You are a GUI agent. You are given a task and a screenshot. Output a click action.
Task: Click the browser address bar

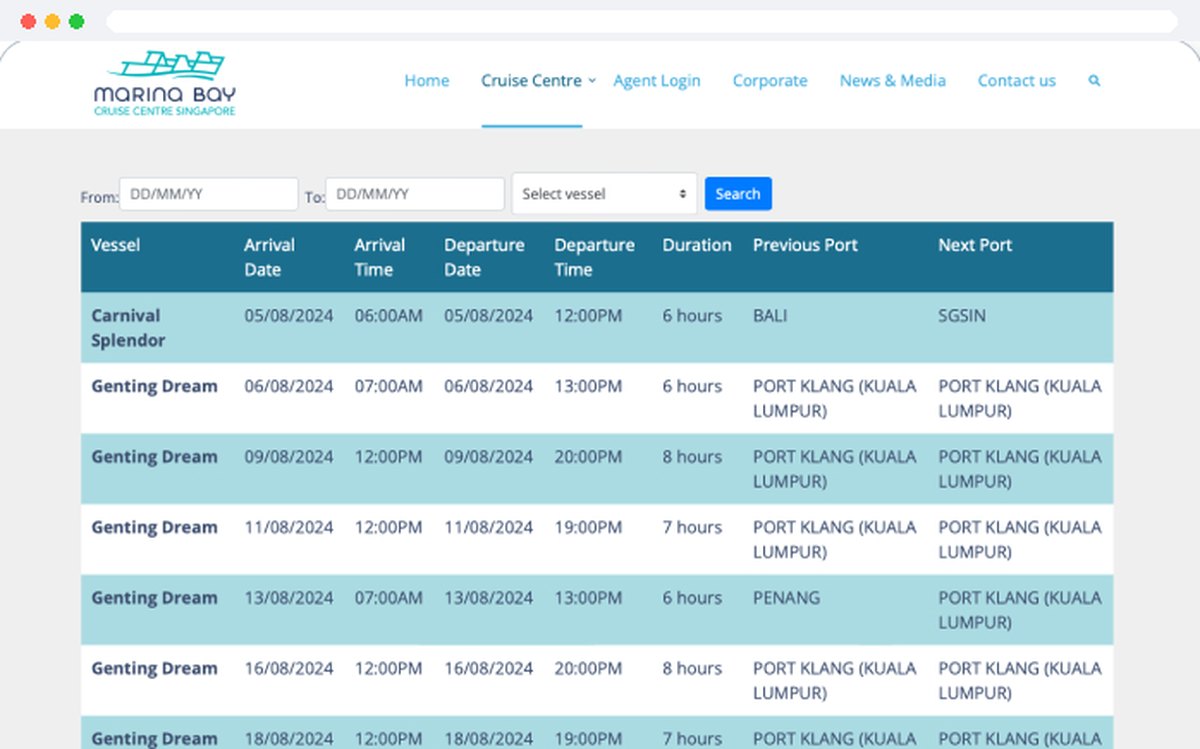point(641,21)
